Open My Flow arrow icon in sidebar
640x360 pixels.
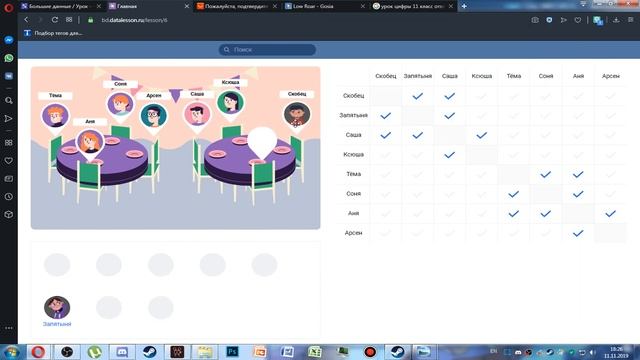tap(9, 118)
